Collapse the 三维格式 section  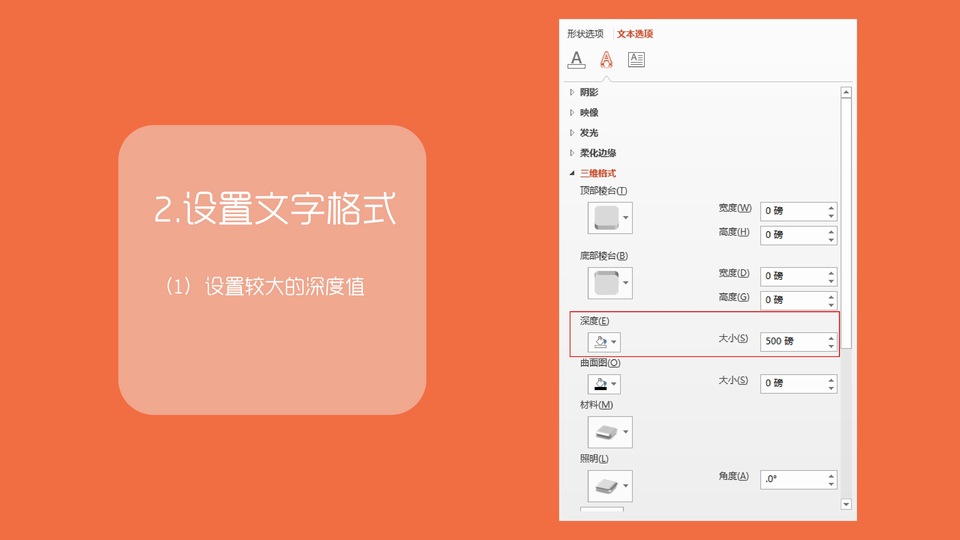597,173
